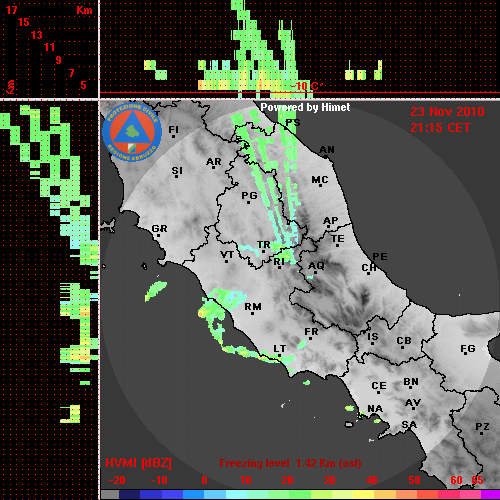
Task: Click the RM city label
Action: point(253,307)
